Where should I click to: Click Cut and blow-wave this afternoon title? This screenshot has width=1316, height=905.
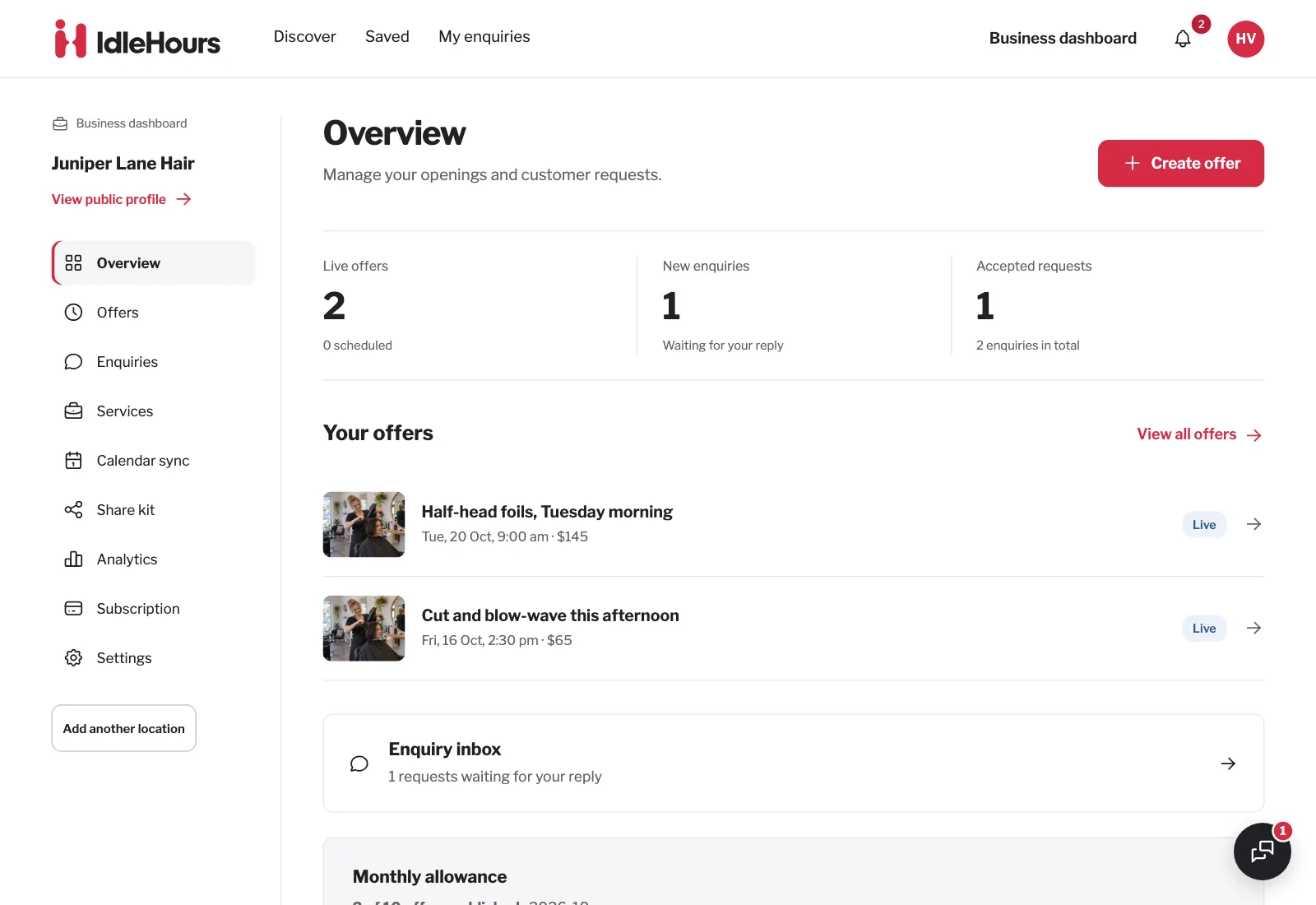click(x=550, y=615)
